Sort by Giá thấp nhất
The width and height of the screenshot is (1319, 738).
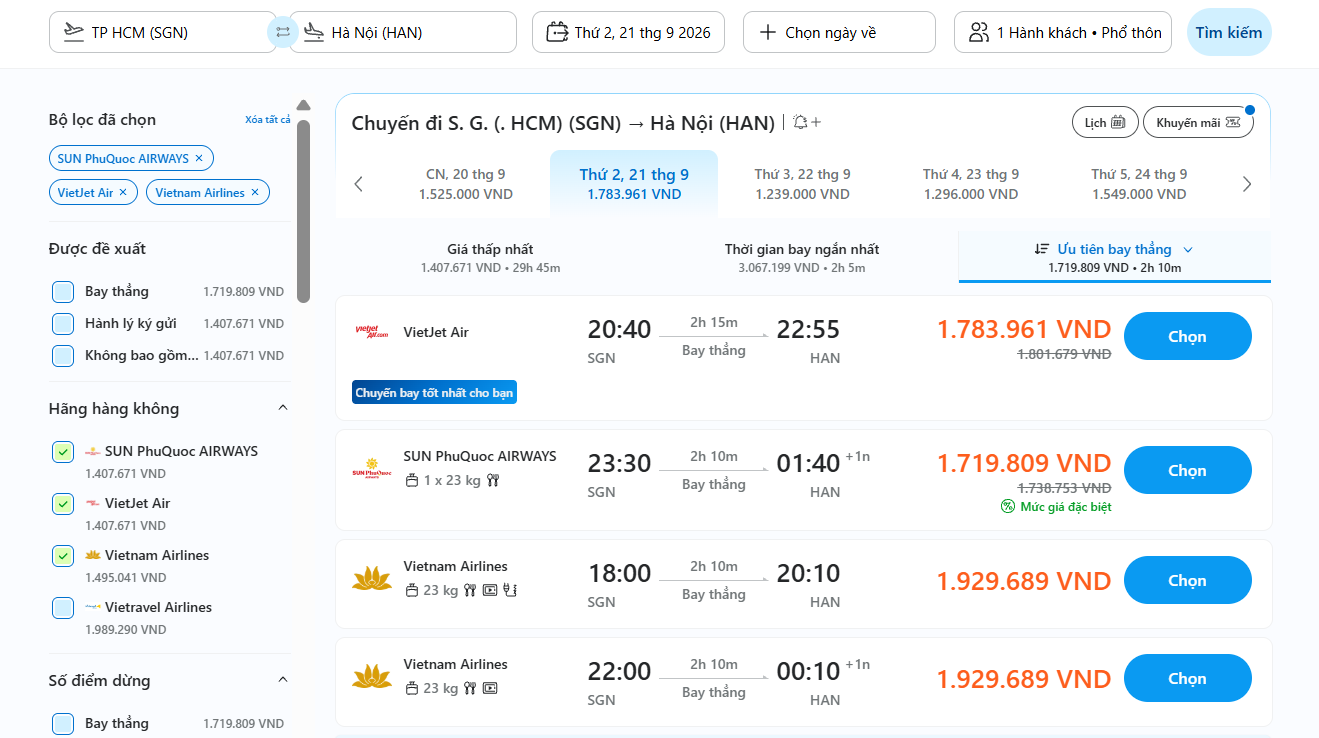[490, 258]
